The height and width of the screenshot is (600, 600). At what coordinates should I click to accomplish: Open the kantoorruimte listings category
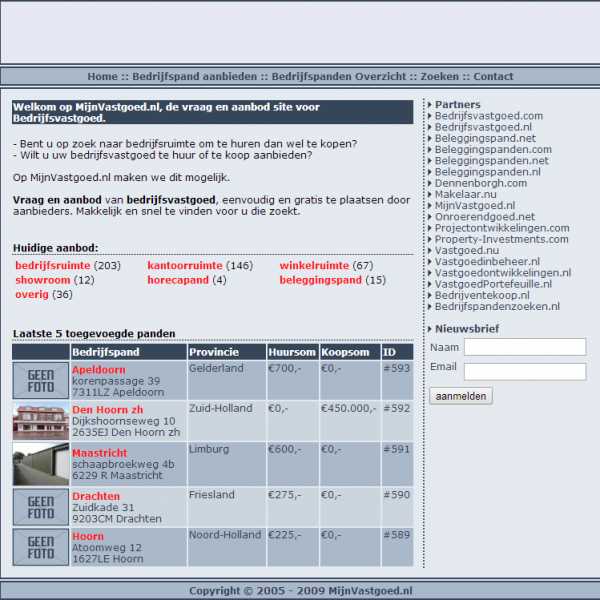(185, 266)
